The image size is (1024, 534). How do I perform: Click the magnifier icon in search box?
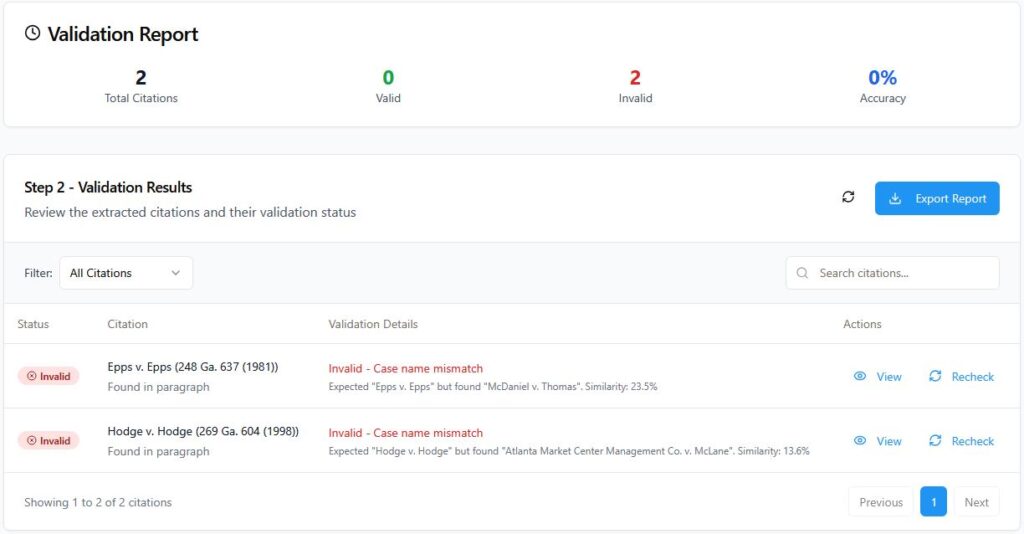click(x=803, y=273)
